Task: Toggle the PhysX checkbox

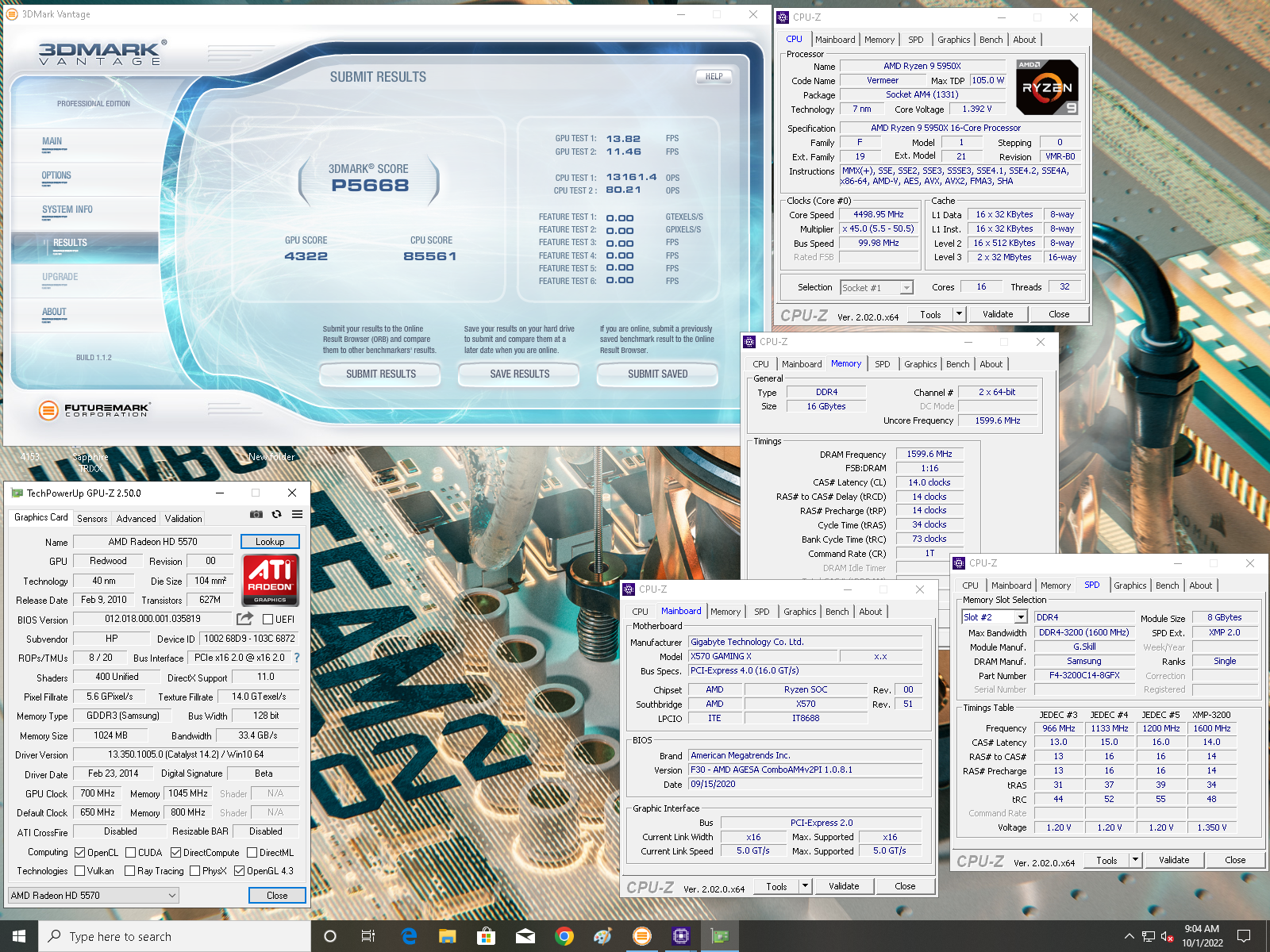Action: [194, 871]
